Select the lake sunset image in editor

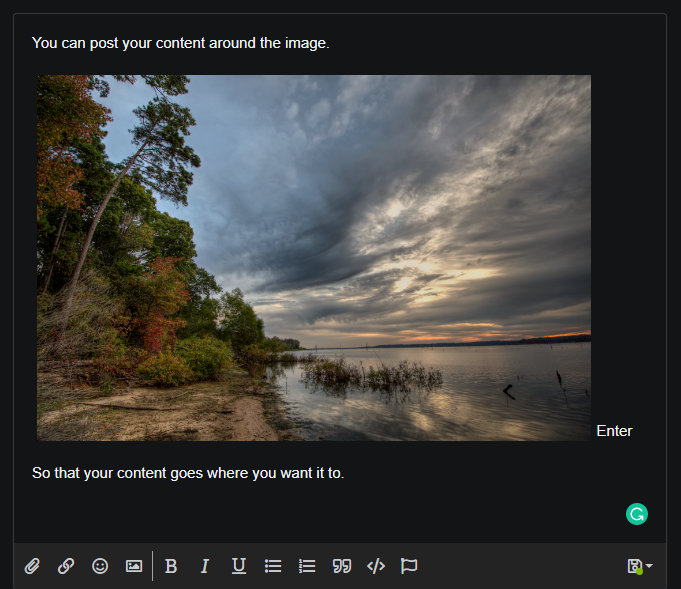[314, 258]
